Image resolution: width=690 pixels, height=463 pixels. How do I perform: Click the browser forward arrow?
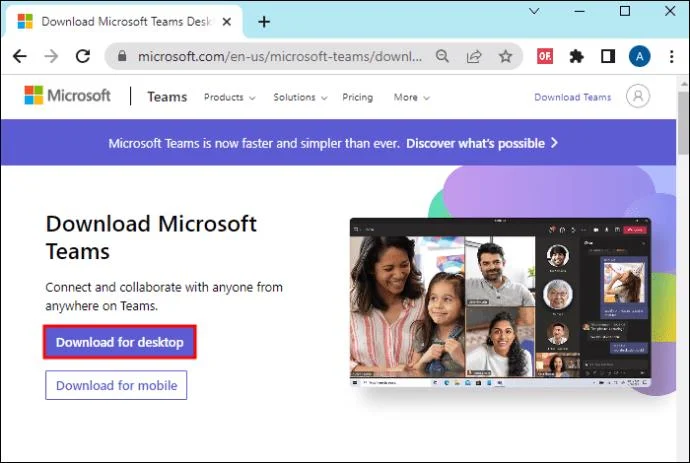coord(51,56)
